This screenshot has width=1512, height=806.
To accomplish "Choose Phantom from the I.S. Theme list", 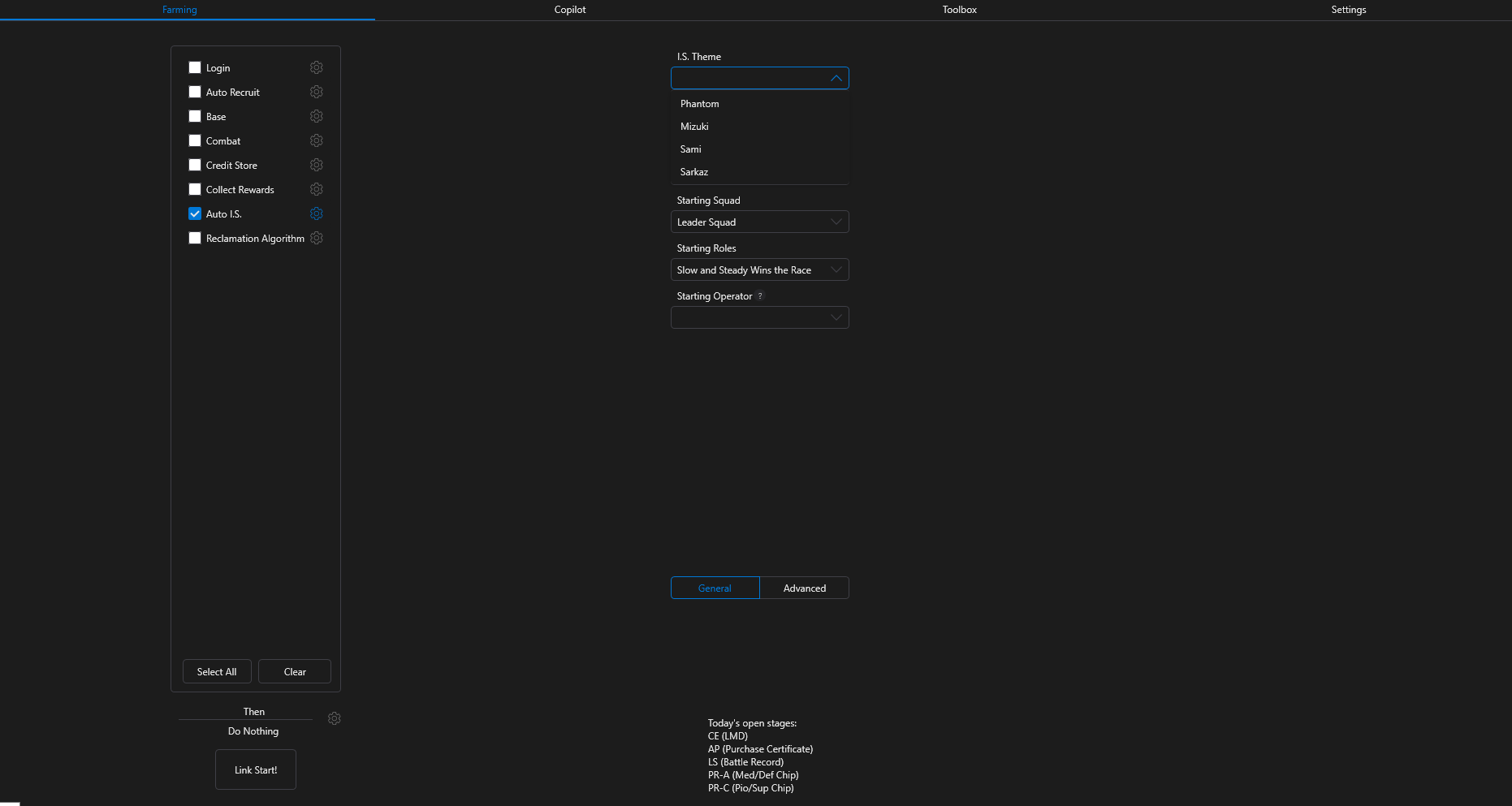I will coord(760,104).
